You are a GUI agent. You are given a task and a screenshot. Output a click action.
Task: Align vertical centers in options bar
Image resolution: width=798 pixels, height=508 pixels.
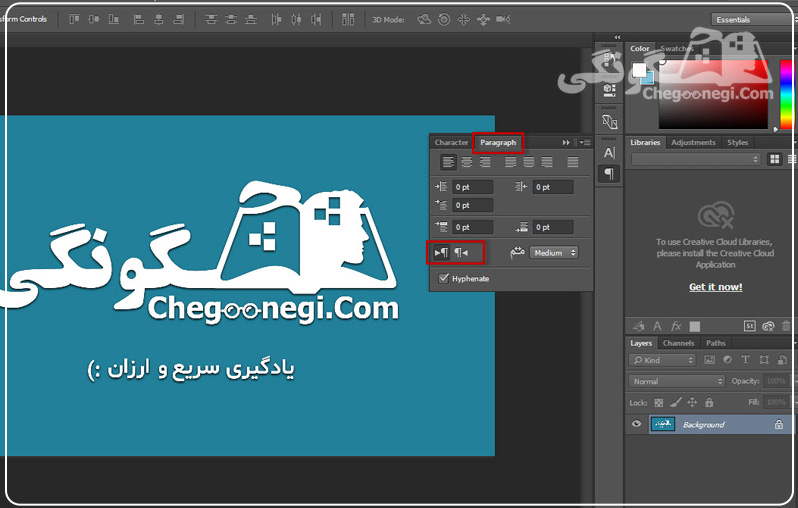point(94,19)
